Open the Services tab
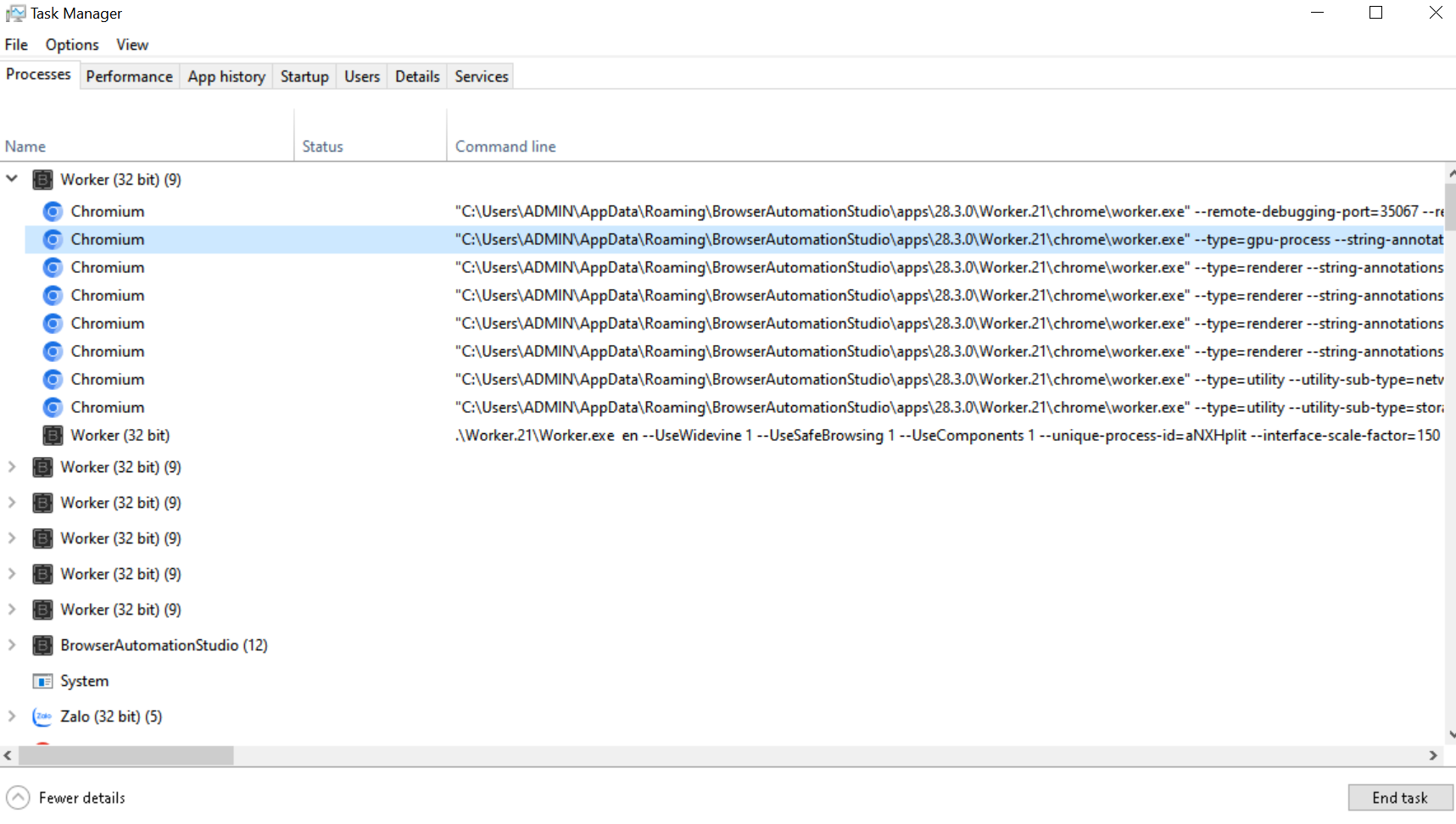Image resolution: width=1456 pixels, height=824 pixels. click(x=481, y=76)
